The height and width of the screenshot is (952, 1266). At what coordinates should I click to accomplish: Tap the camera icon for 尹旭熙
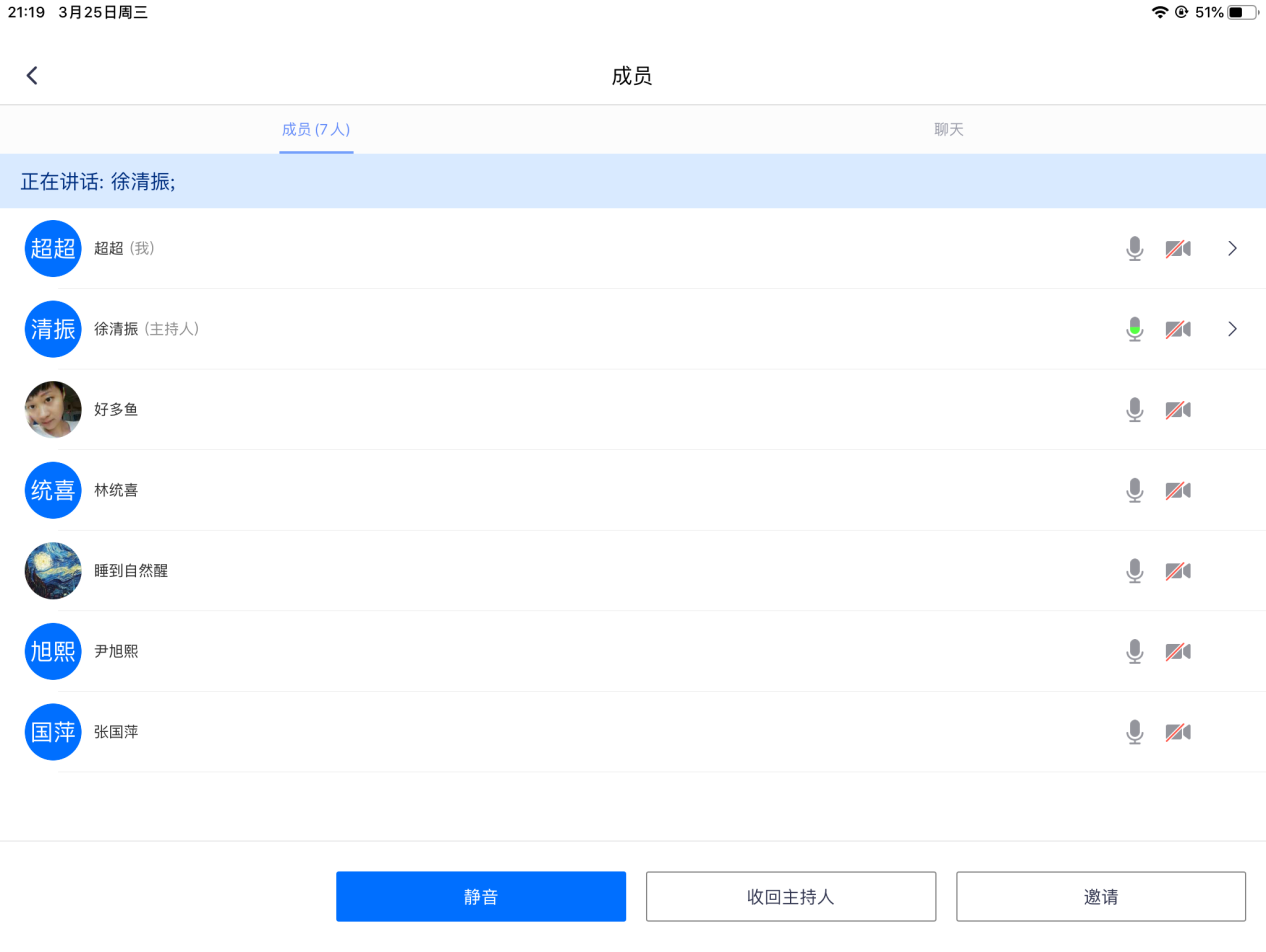[x=1178, y=652]
